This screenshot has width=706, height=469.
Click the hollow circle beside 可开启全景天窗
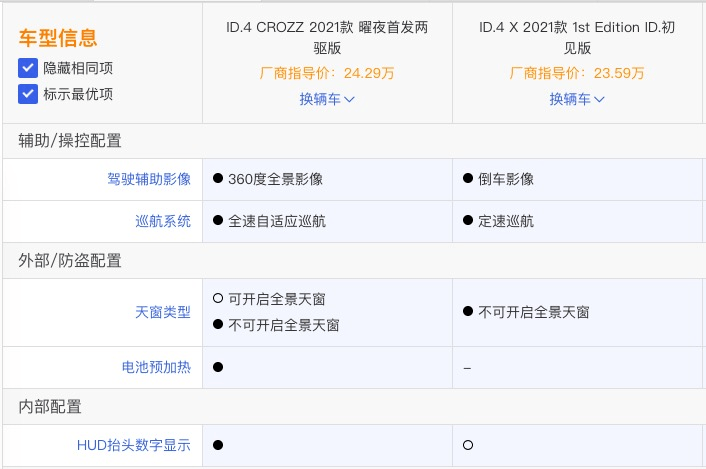point(218,298)
